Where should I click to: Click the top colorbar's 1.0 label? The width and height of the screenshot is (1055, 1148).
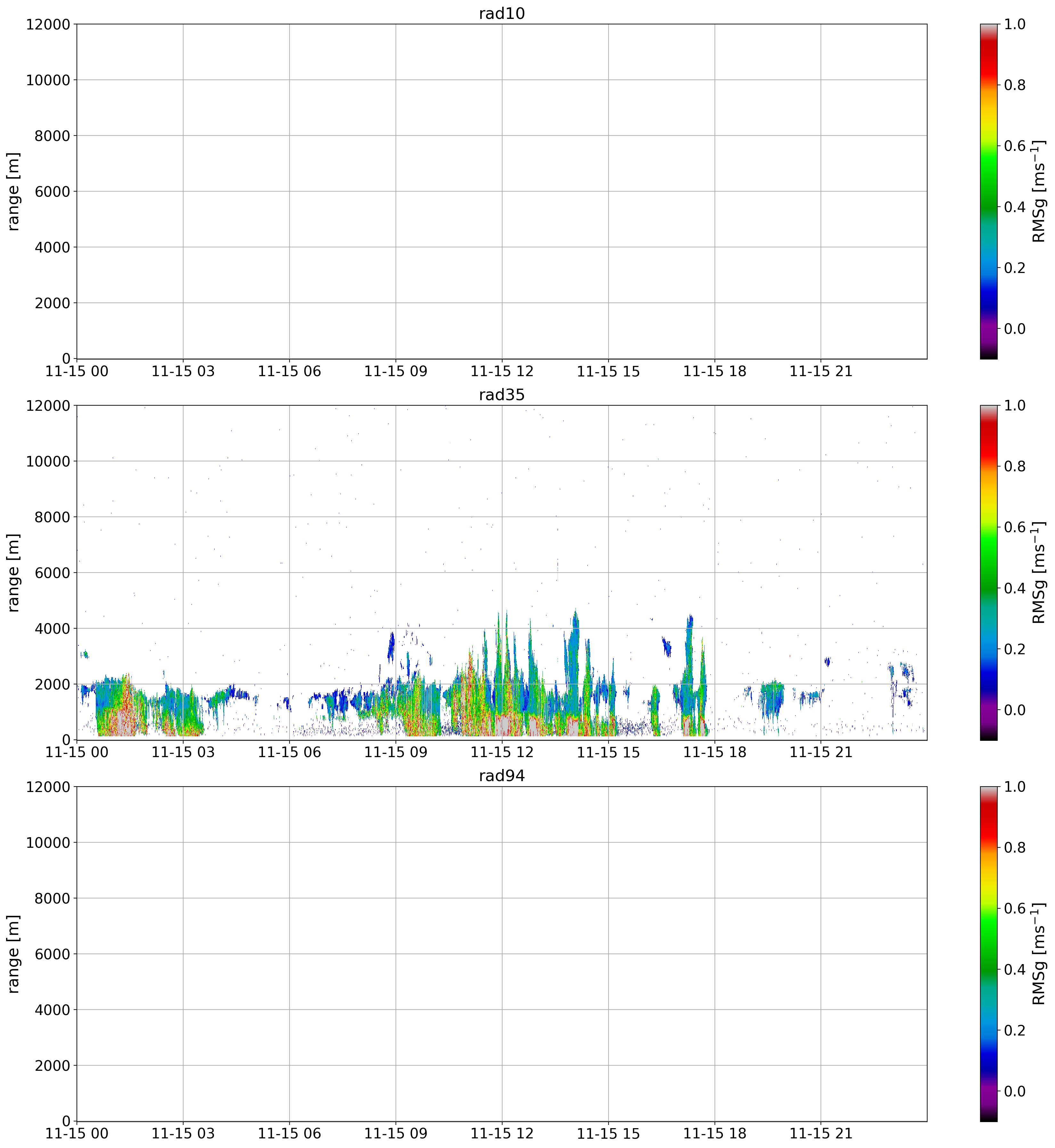click(x=1014, y=24)
